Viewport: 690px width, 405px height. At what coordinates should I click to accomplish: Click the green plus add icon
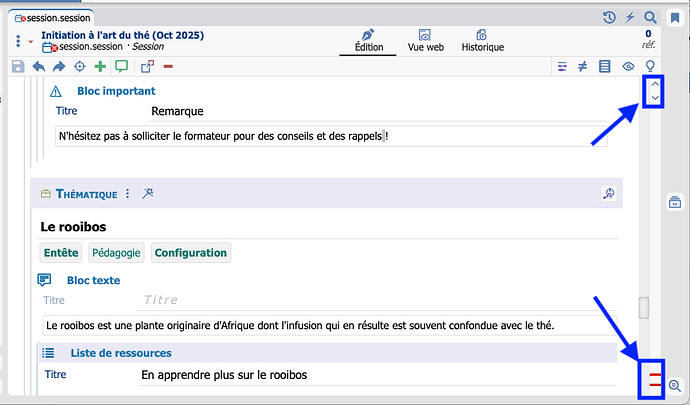(x=100, y=67)
